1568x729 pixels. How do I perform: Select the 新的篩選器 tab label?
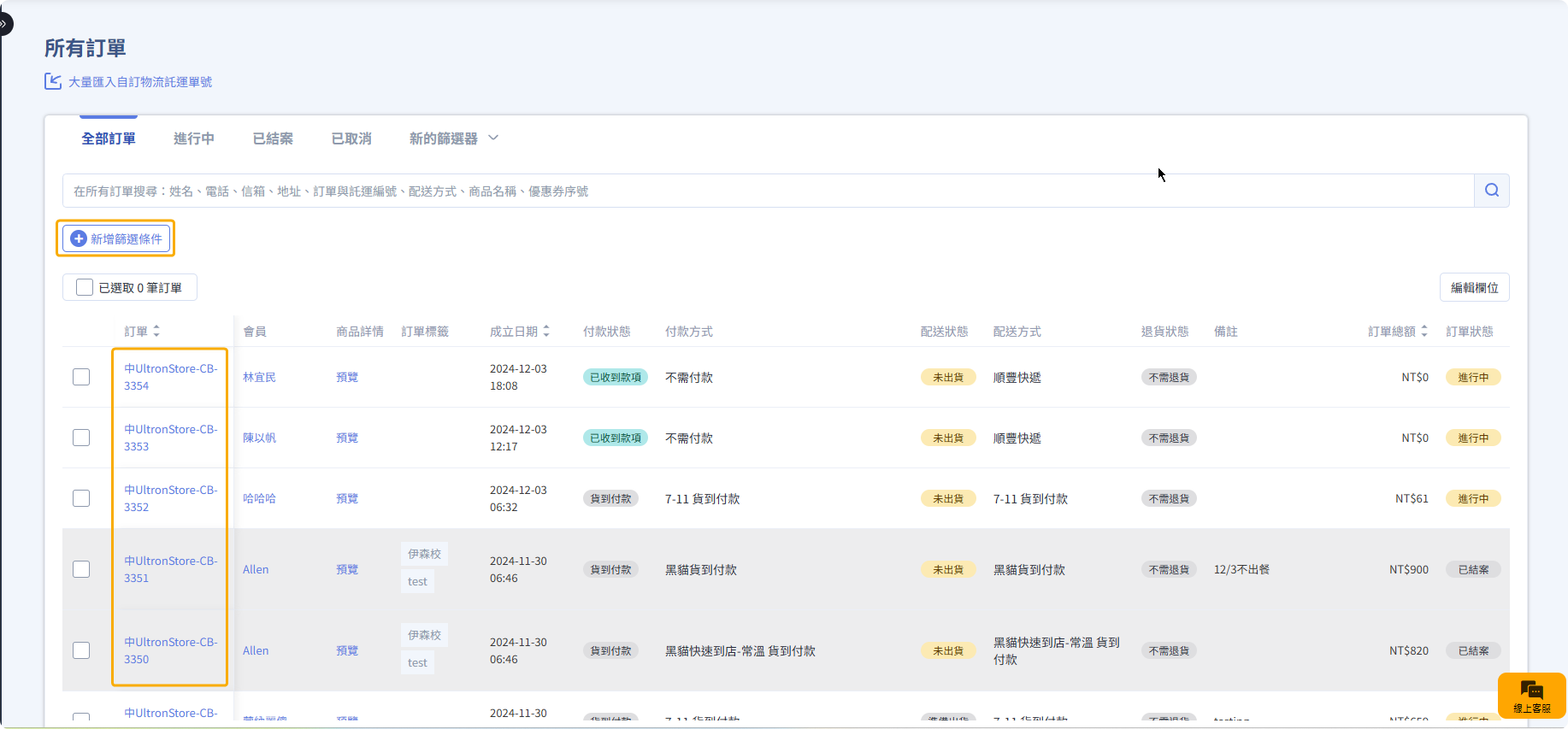point(443,138)
